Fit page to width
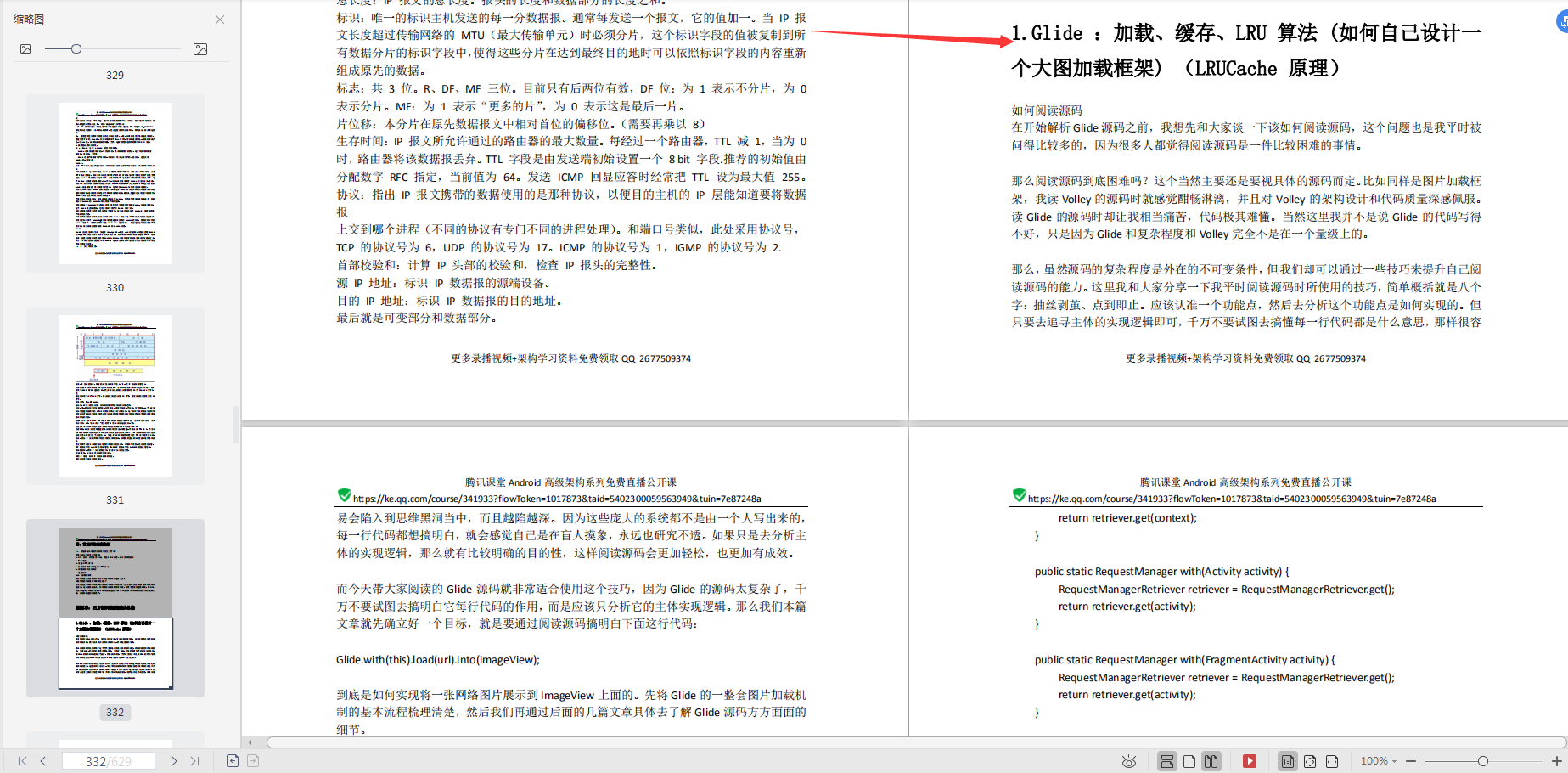The image size is (1568, 773). [1332, 761]
